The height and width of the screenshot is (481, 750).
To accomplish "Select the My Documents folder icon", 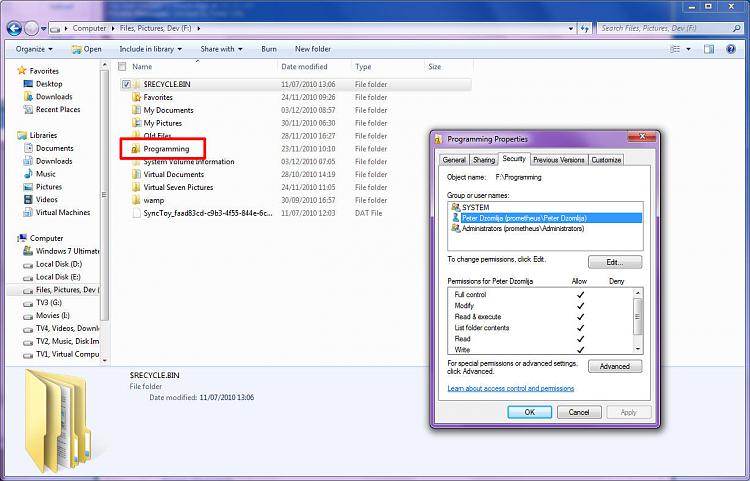I will pyautogui.click(x=136, y=110).
